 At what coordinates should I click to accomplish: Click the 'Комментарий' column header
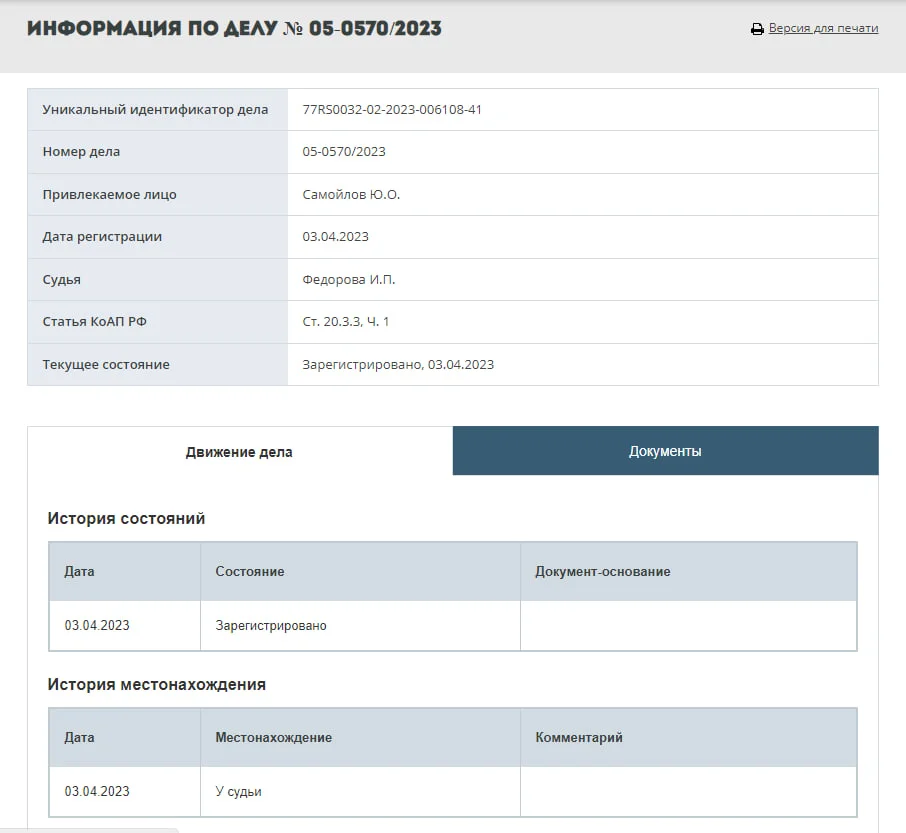579,738
